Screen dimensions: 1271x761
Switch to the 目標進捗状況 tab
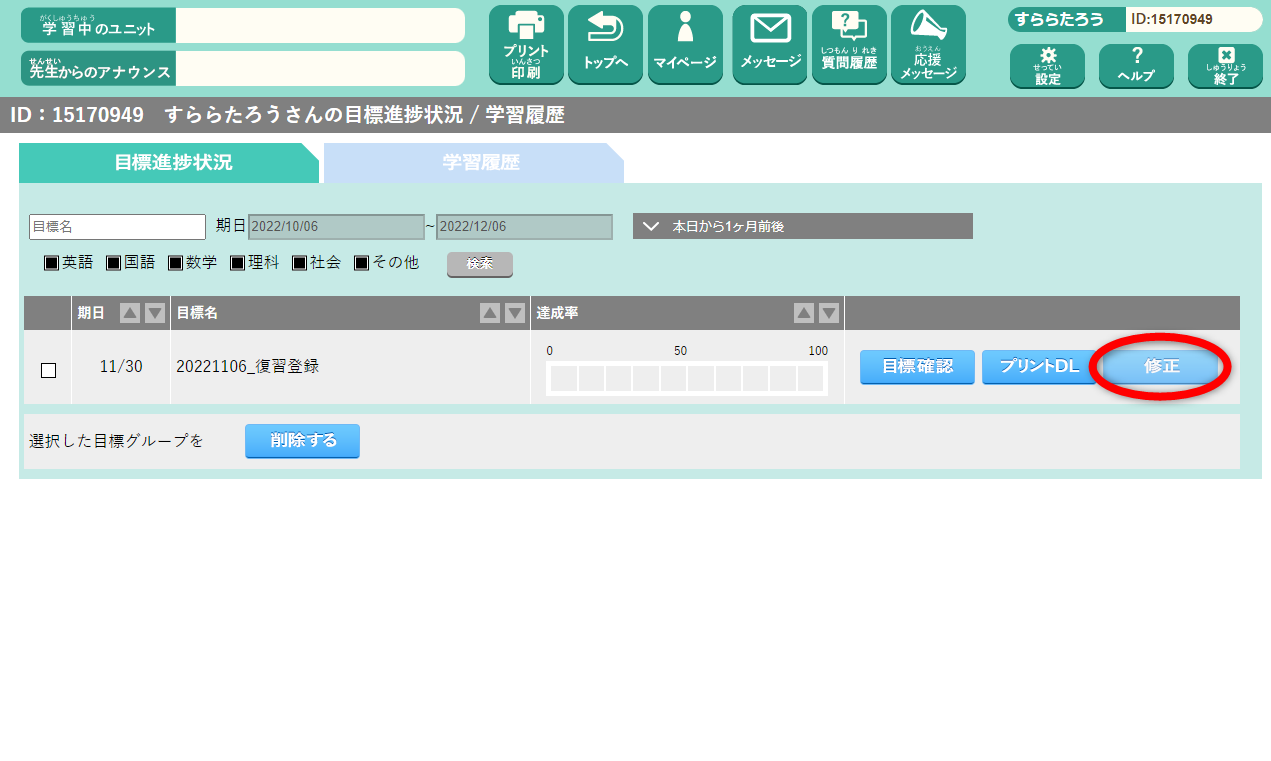click(170, 163)
